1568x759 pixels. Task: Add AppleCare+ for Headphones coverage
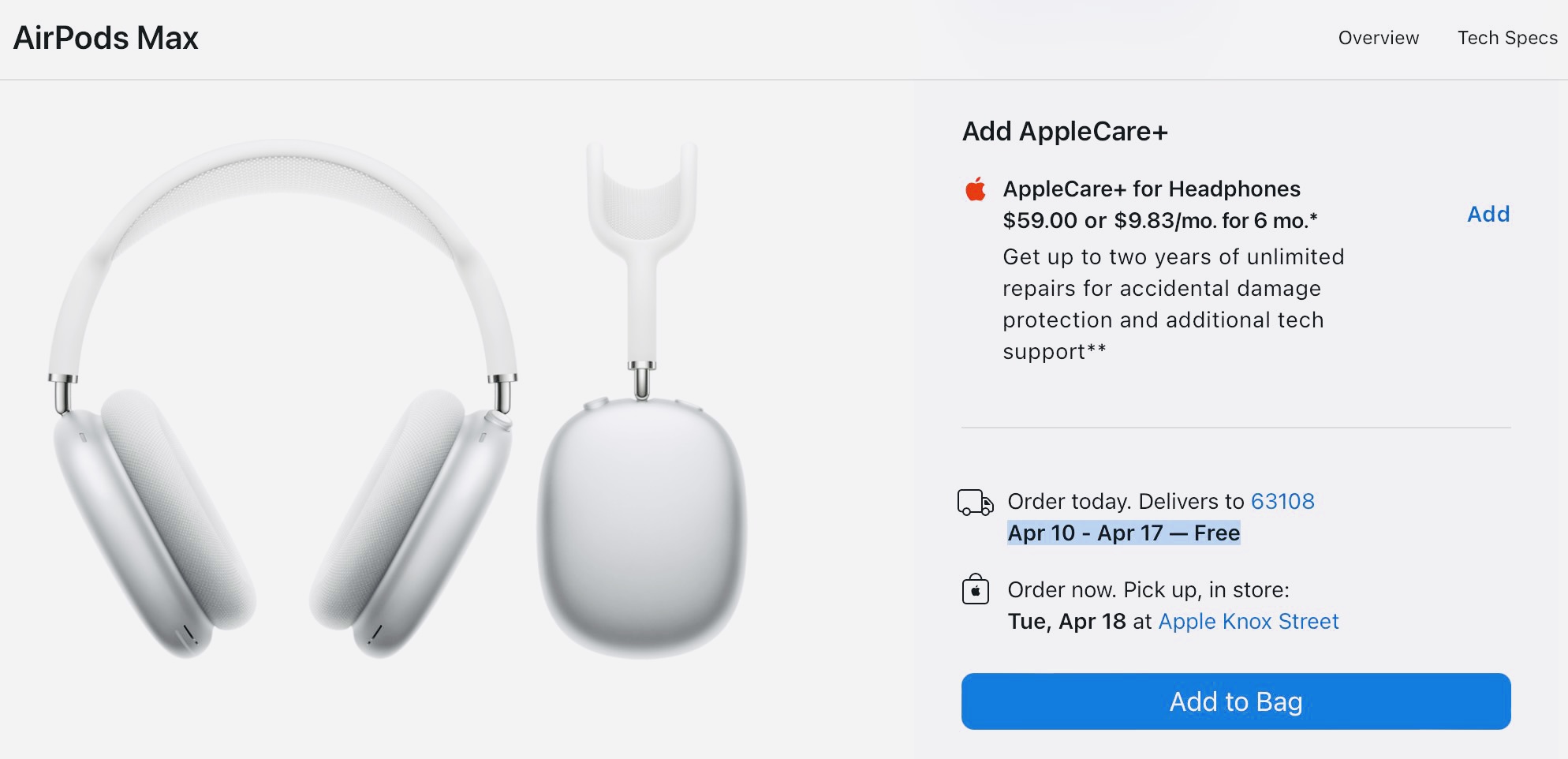[x=1488, y=214]
